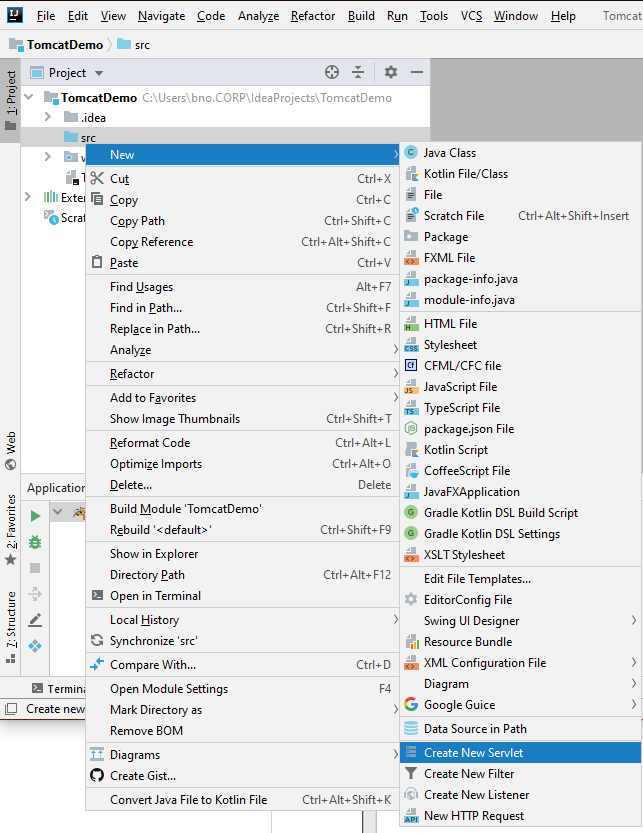Click Copy Path in context menu

[x=242, y=220]
